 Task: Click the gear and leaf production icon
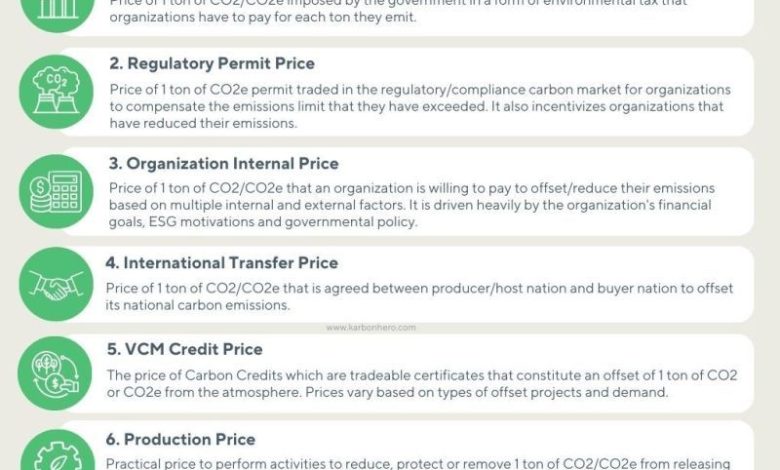pyautogui.click(x=55, y=455)
